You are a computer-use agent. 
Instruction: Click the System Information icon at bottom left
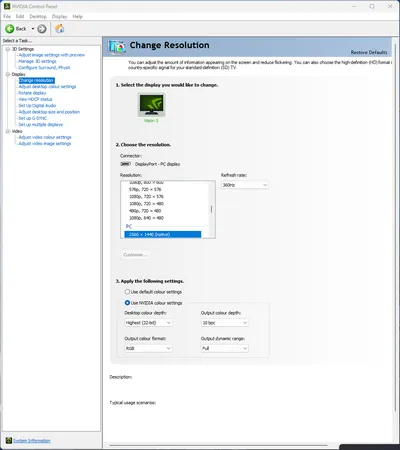click(x=9, y=441)
